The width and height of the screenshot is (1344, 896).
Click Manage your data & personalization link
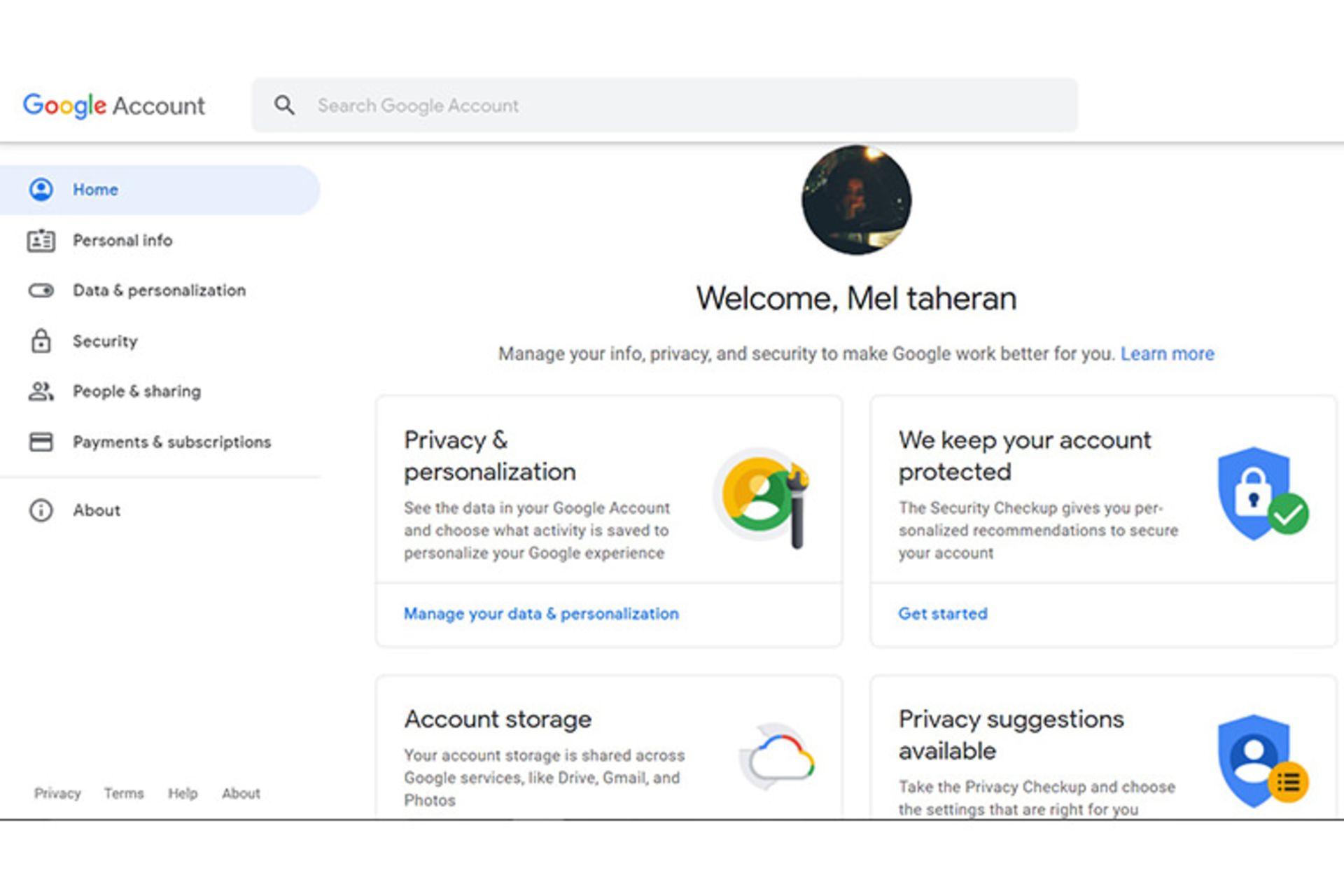[x=541, y=614]
